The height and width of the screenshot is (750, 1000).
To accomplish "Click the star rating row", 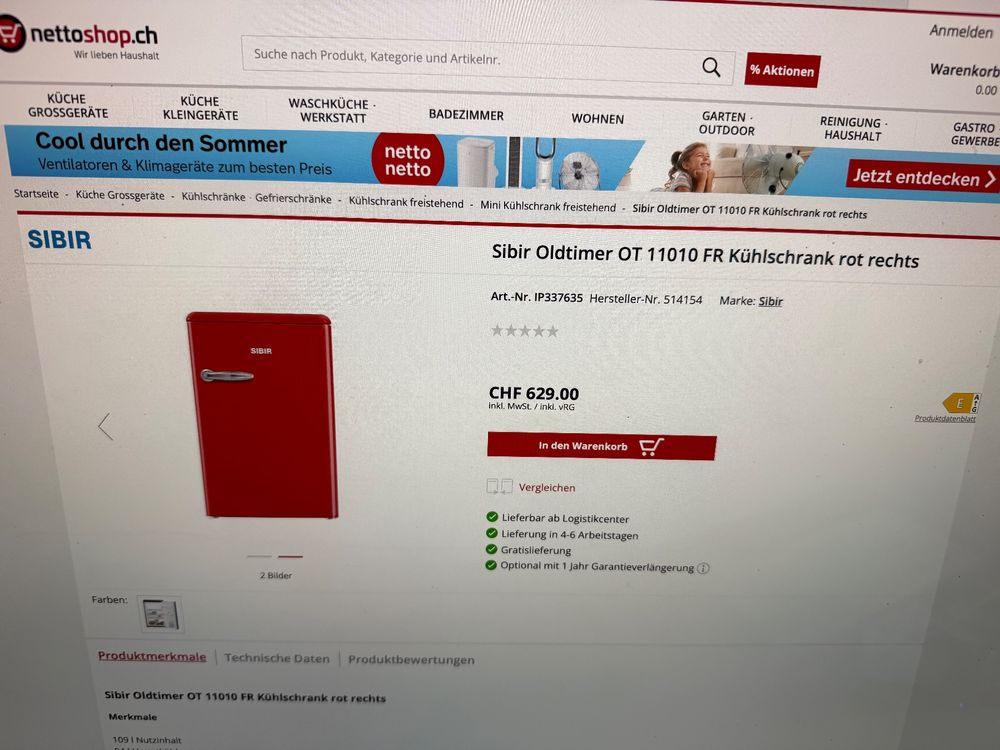I will click(x=524, y=331).
